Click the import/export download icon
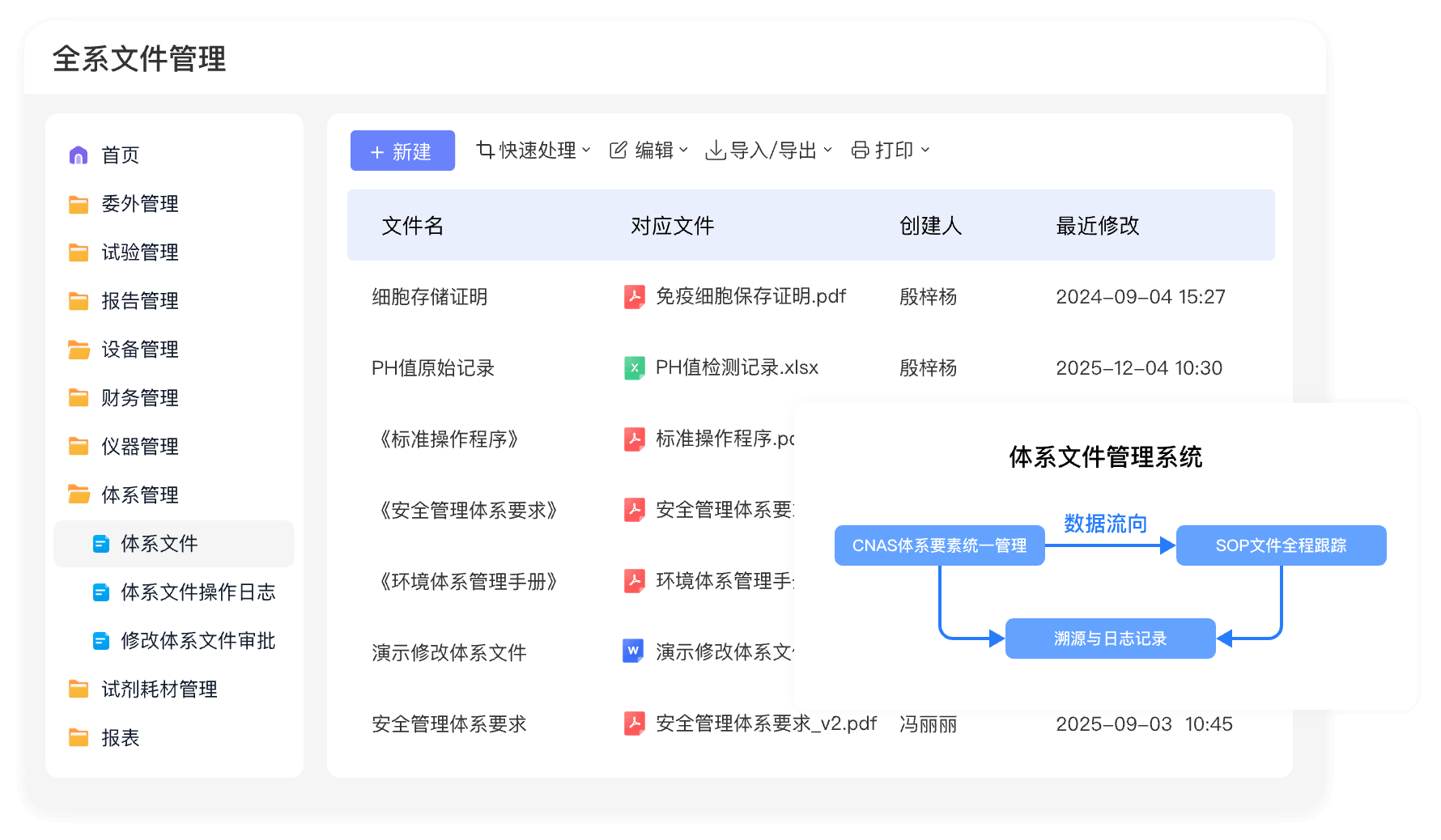 716,151
